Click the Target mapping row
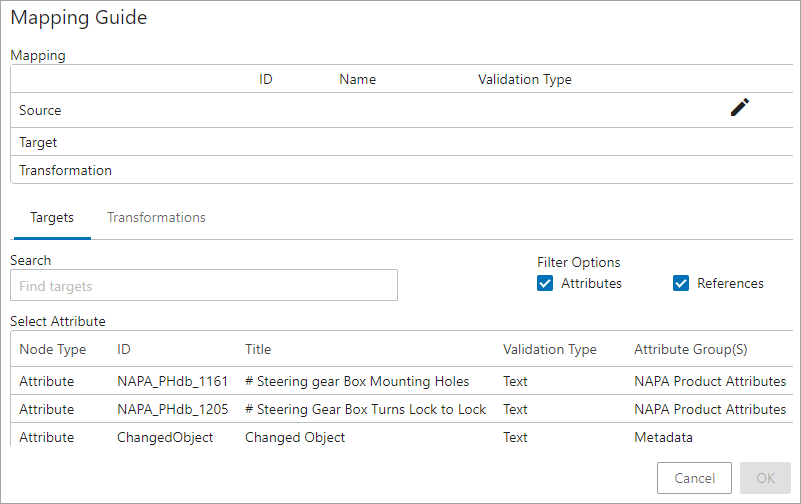The width and height of the screenshot is (801, 504). [402, 142]
